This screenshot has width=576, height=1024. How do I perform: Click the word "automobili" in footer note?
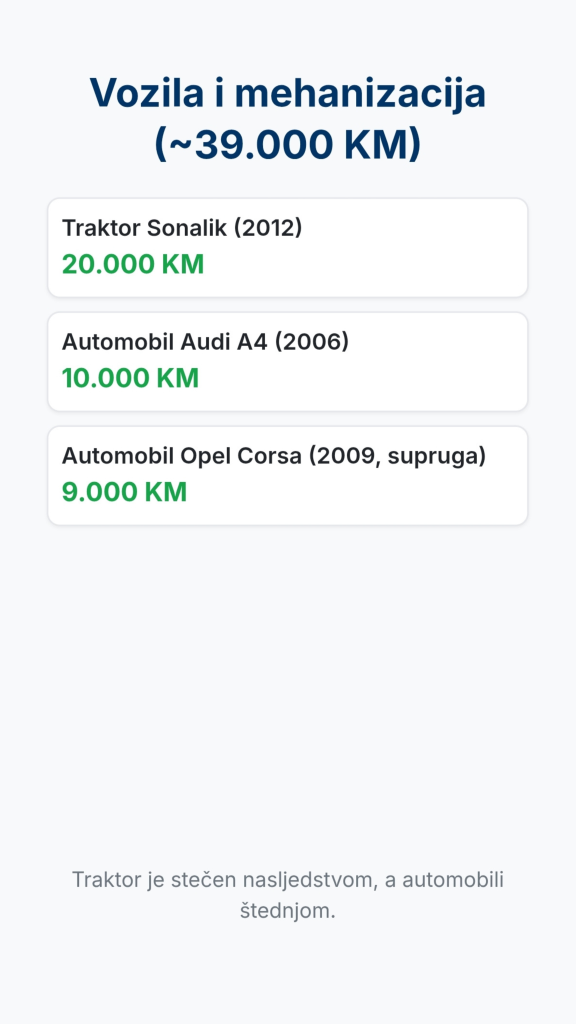click(453, 880)
